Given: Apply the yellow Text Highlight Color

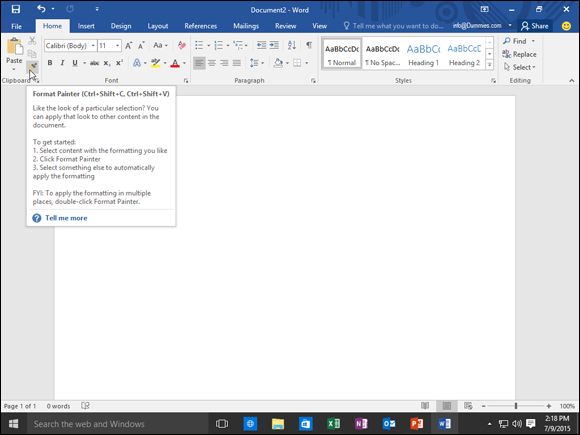Looking at the screenshot, I should (156, 63).
